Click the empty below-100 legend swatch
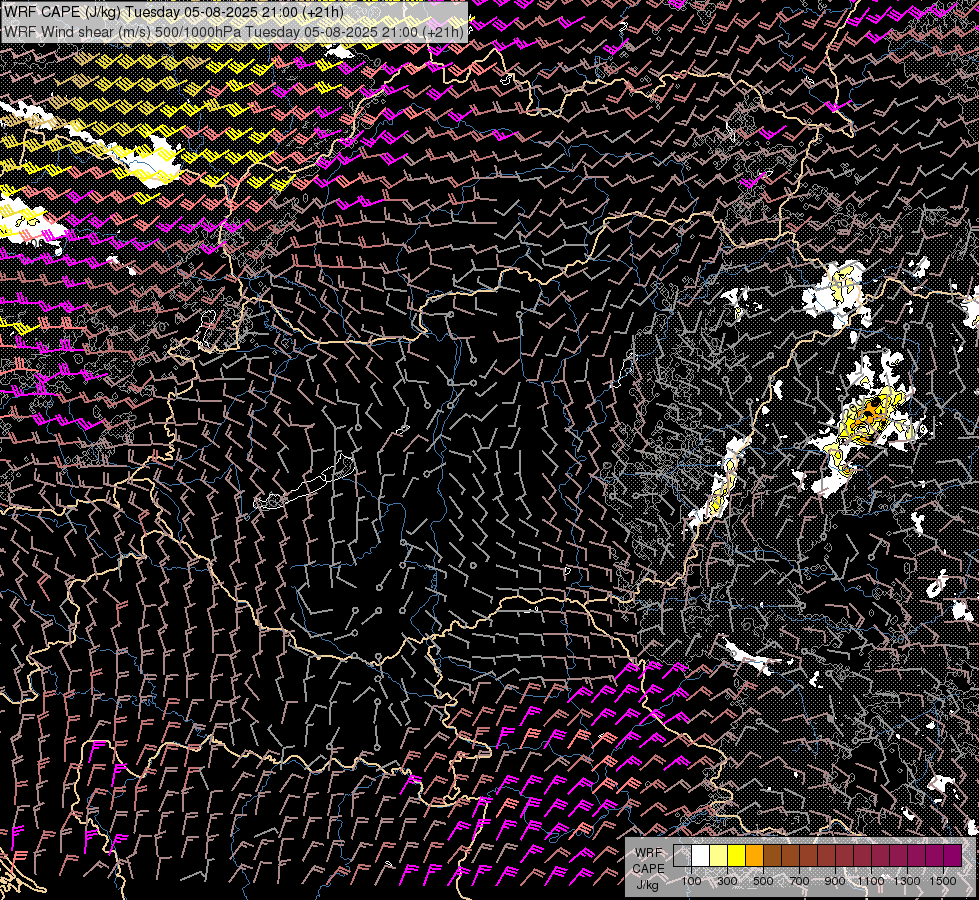 click(682, 856)
